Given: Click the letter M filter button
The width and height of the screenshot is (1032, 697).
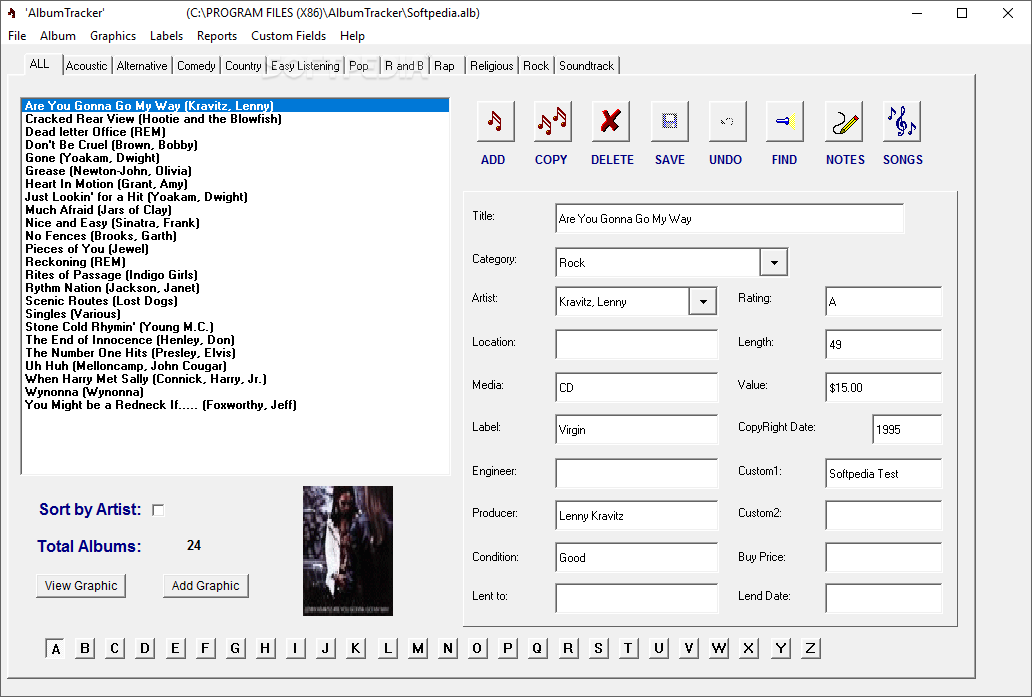Looking at the screenshot, I should 418,648.
